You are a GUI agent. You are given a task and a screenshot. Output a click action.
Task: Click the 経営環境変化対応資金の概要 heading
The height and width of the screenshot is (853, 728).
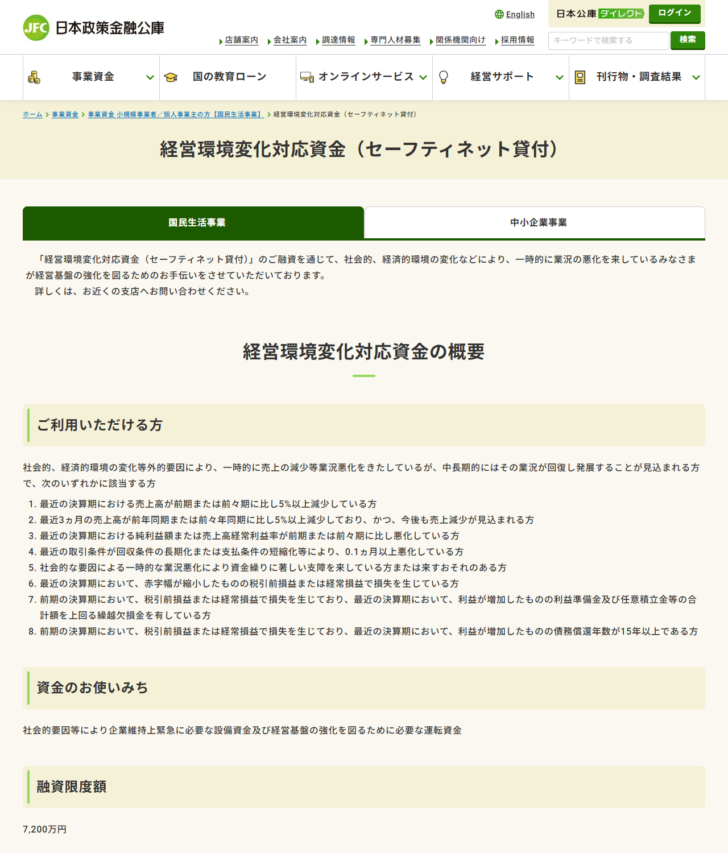tap(363, 352)
